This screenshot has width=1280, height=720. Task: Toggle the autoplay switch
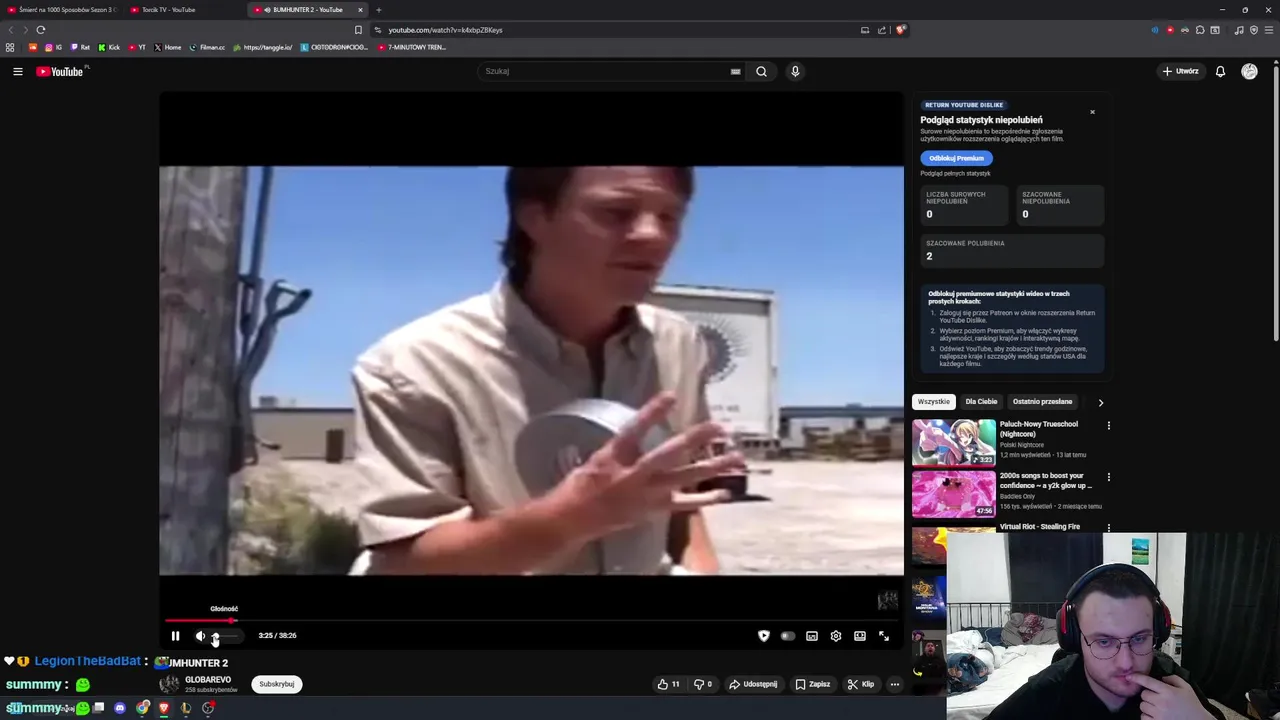coord(788,636)
